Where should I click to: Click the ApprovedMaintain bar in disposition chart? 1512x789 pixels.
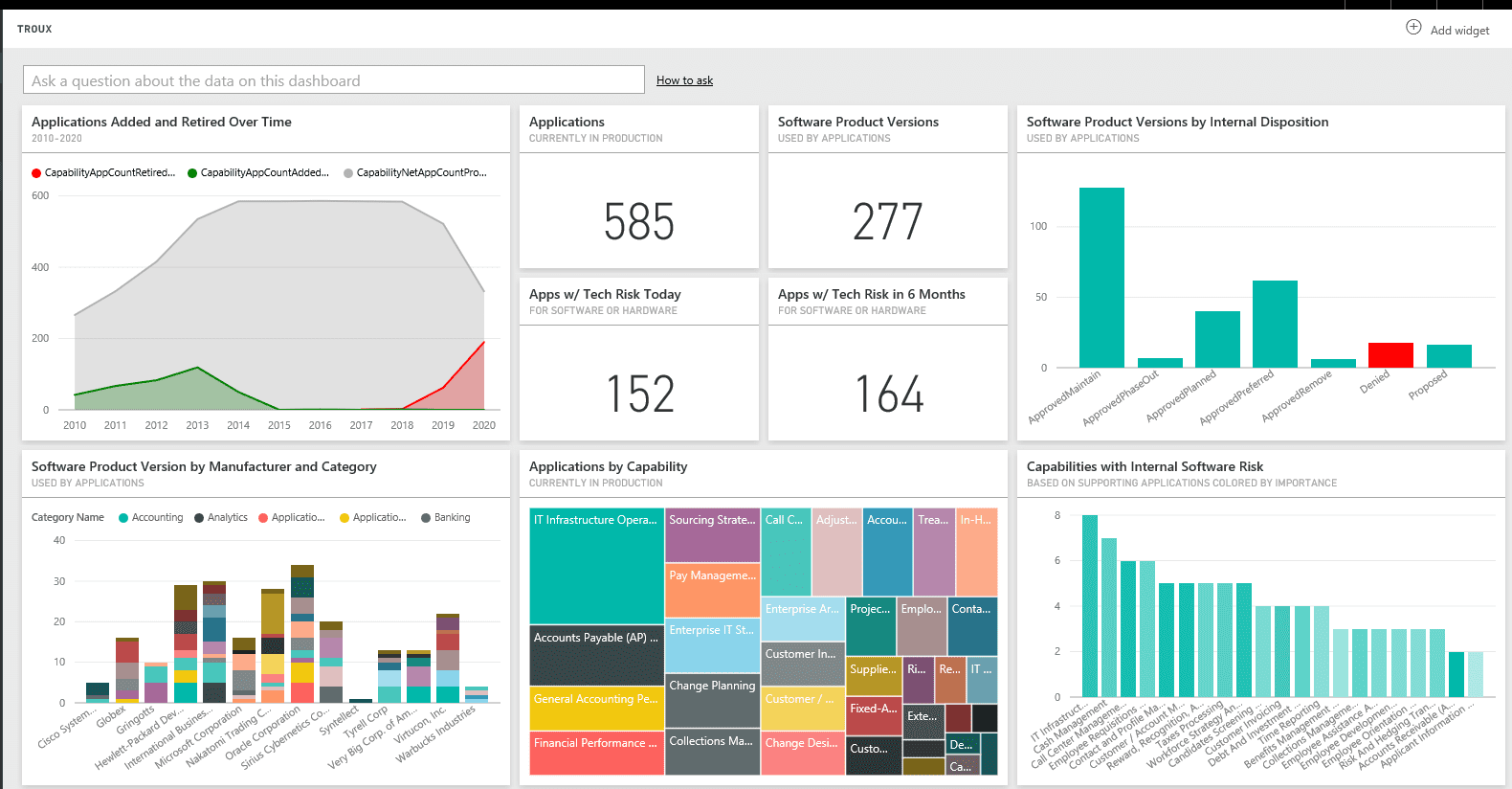[1101, 278]
